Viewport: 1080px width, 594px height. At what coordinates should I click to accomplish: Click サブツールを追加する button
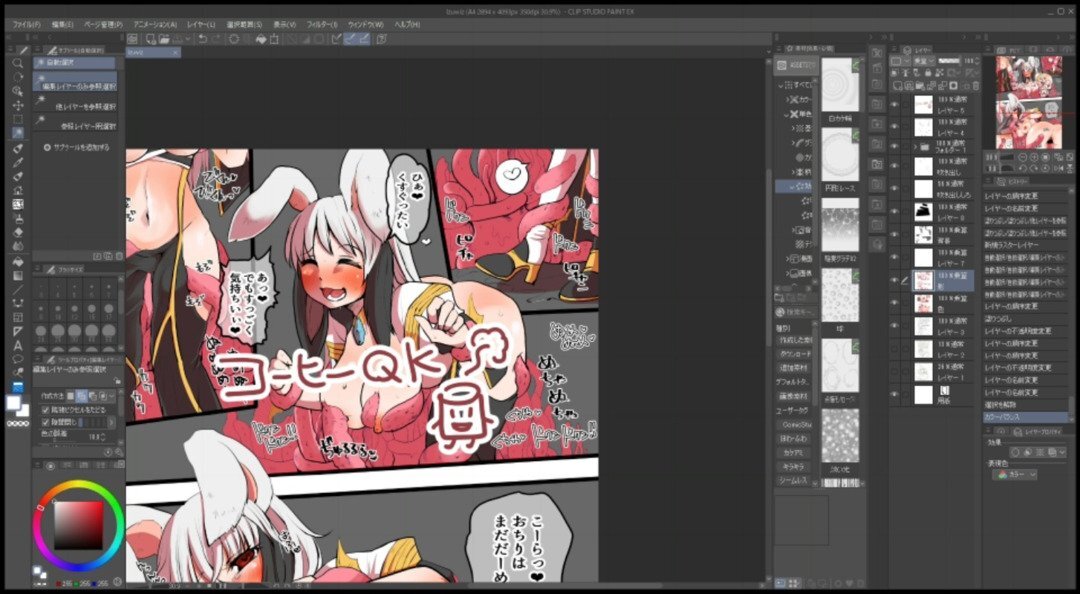point(76,147)
